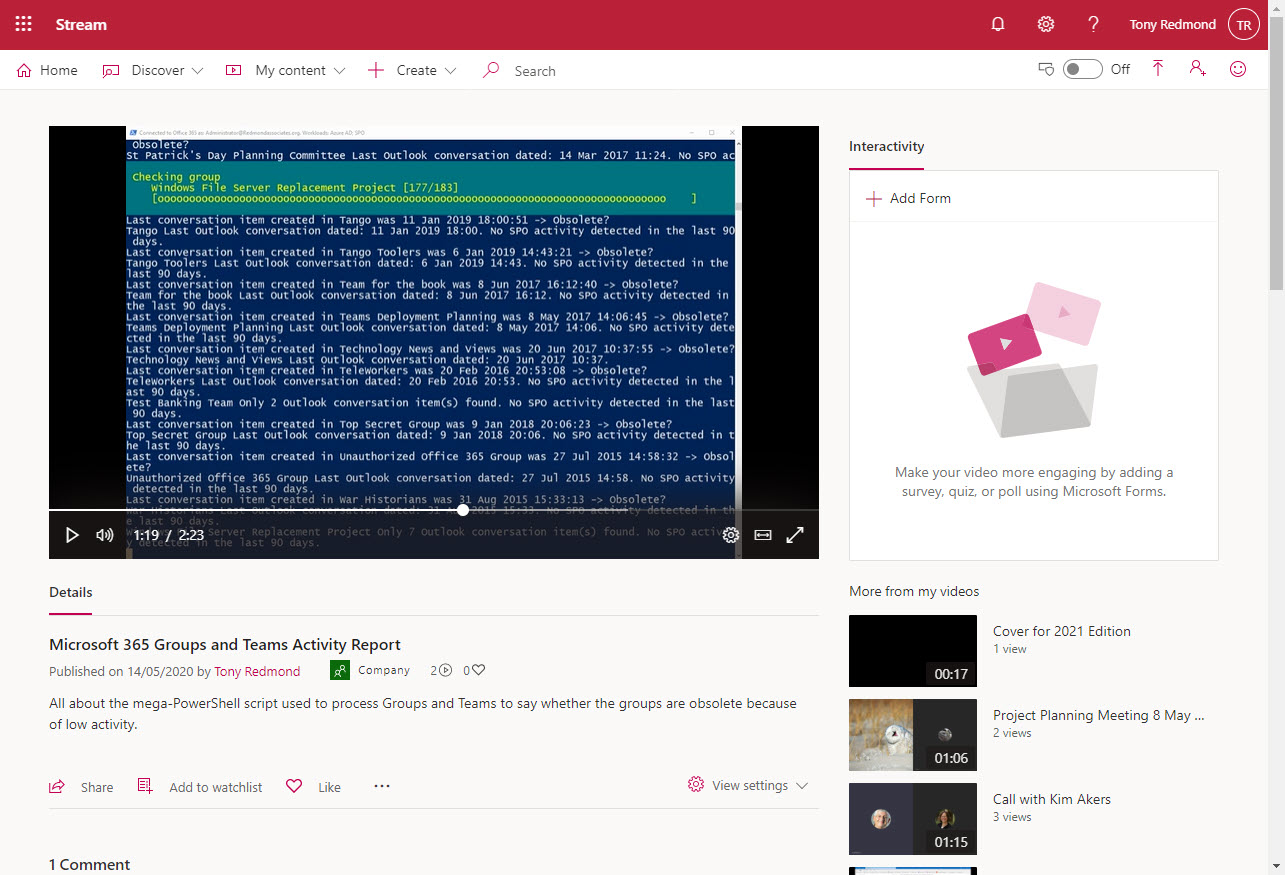Toggle theater mode in player
Viewport: 1285px width, 875px height.
763,535
